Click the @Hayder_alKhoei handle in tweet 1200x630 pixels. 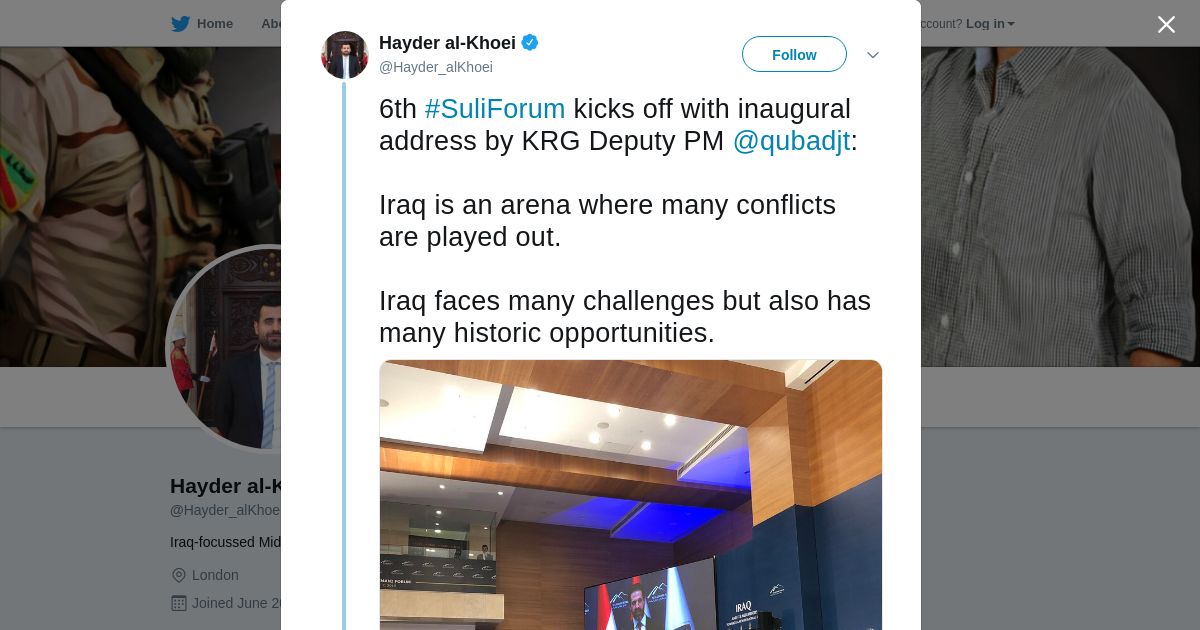[436, 67]
